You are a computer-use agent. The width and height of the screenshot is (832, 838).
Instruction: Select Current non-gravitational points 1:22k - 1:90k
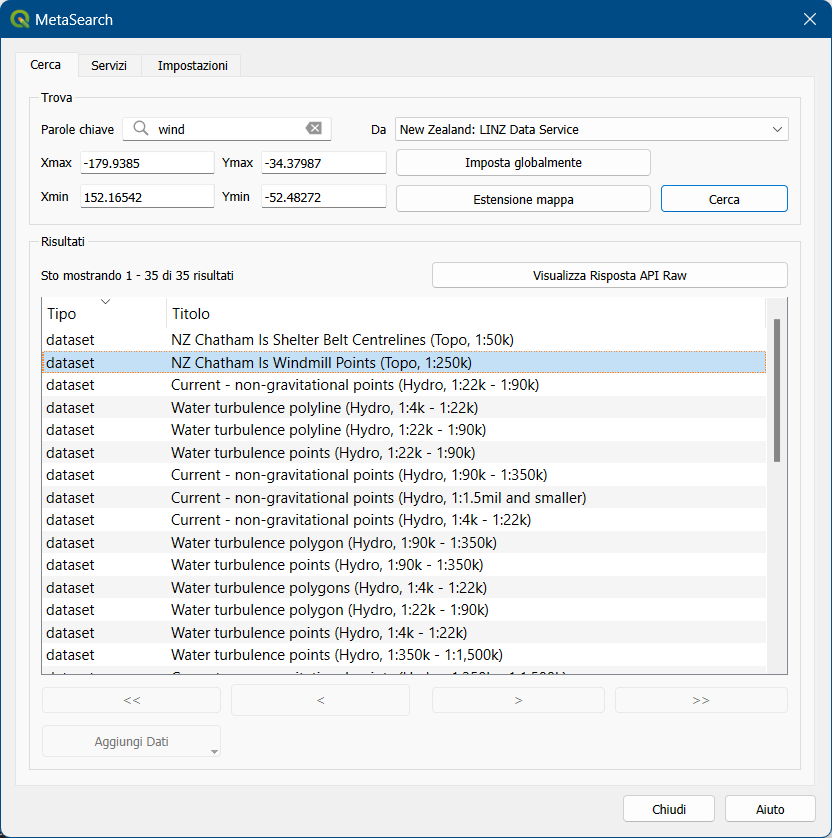coord(404,385)
